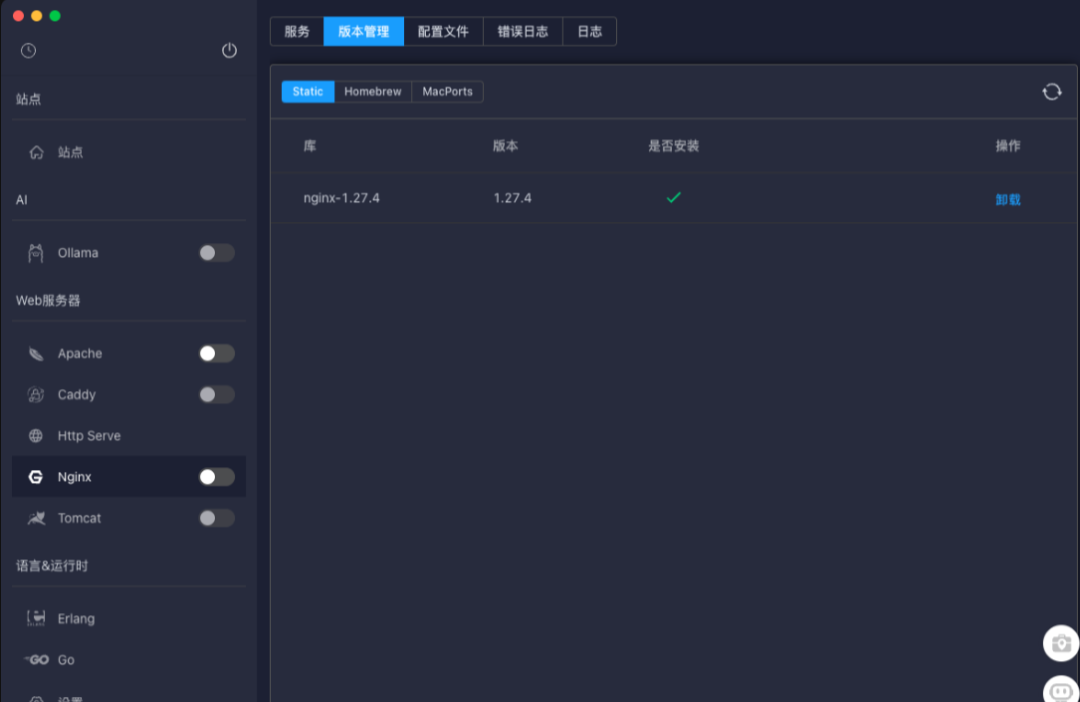Select Tomcat in the sidebar
The height and width of the screenshot is (702, 1080).
[129, 518]
